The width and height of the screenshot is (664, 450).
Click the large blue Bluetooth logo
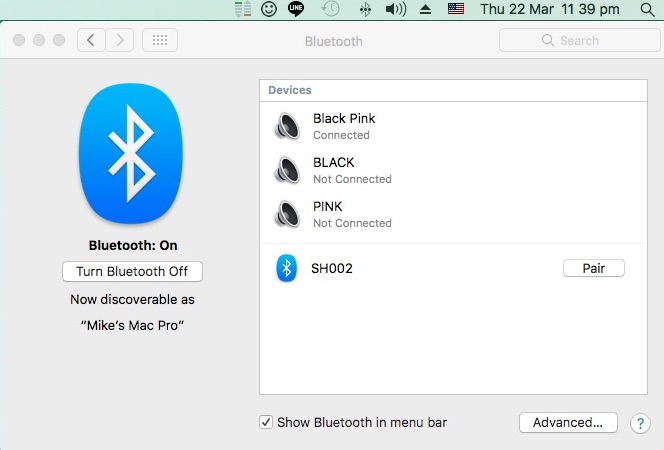(x=131, y=153)
